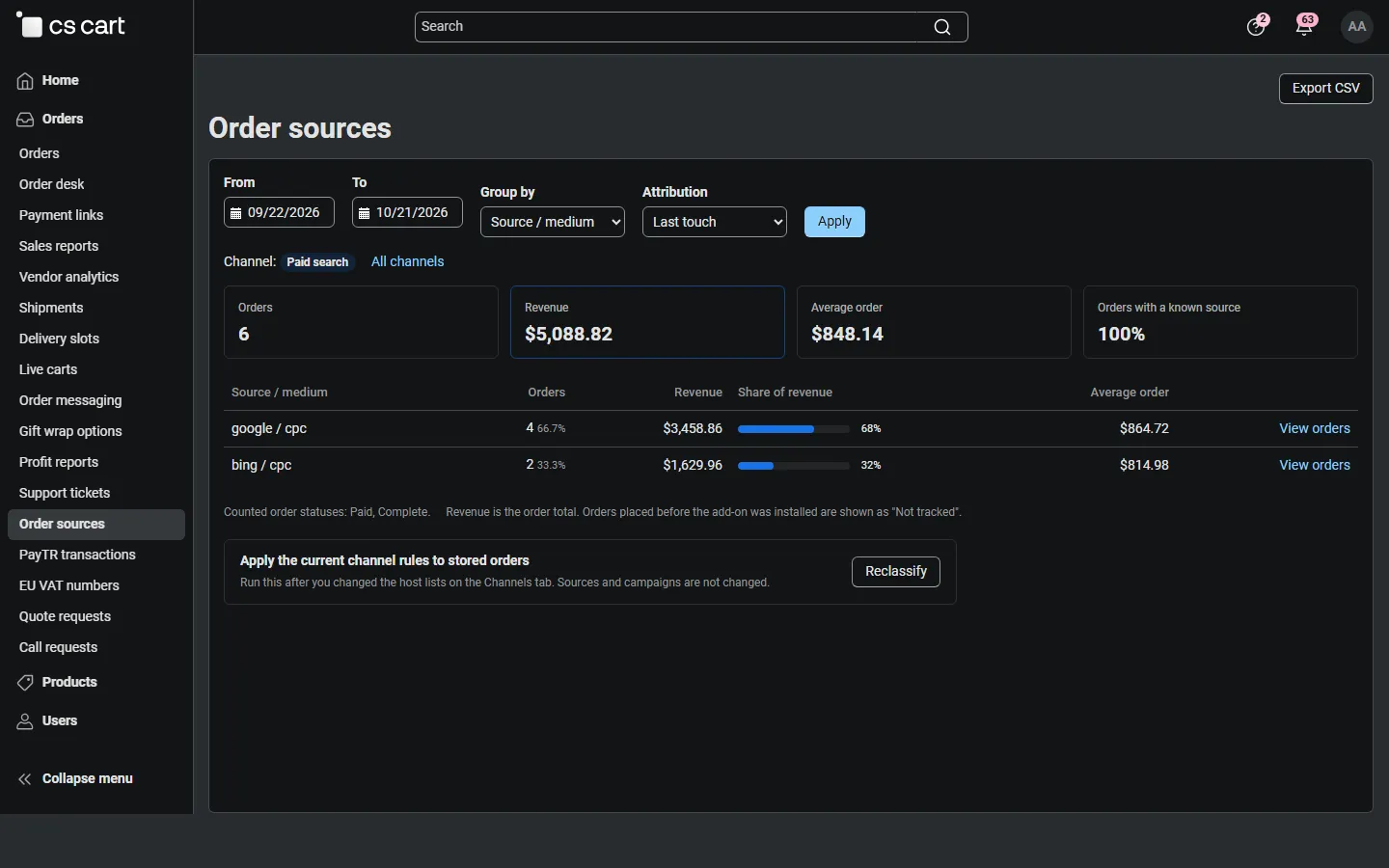The height and width of the screenshot is (868, 1389).
Task: Open Shipments in the sidebar
Action: coord(51,308)
